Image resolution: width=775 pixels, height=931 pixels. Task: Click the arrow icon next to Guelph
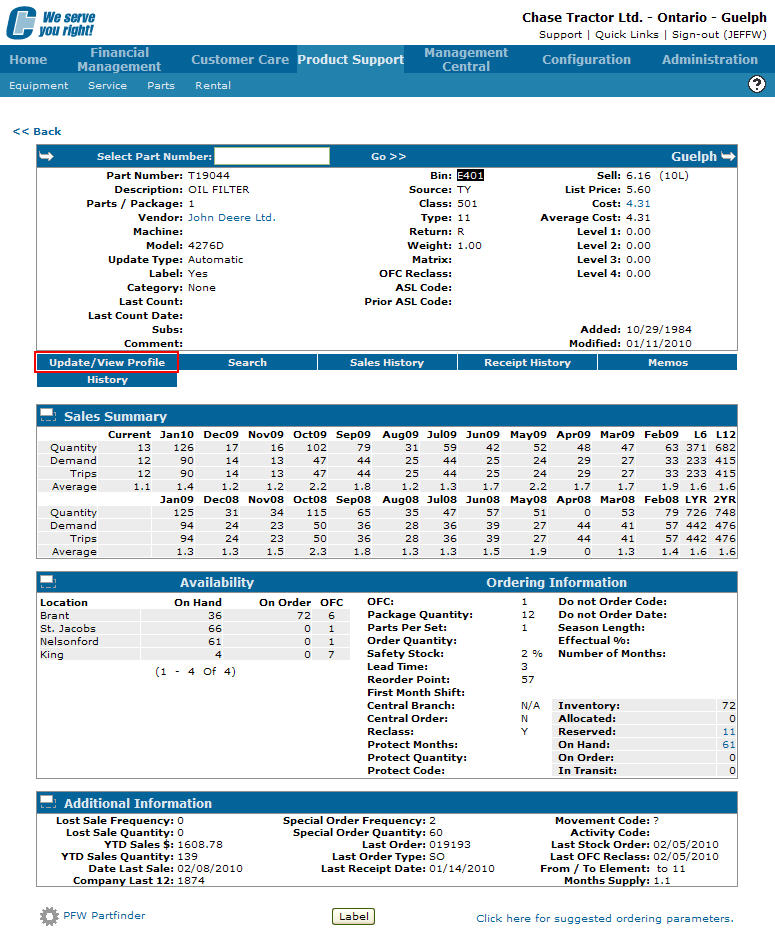[728, 156]
